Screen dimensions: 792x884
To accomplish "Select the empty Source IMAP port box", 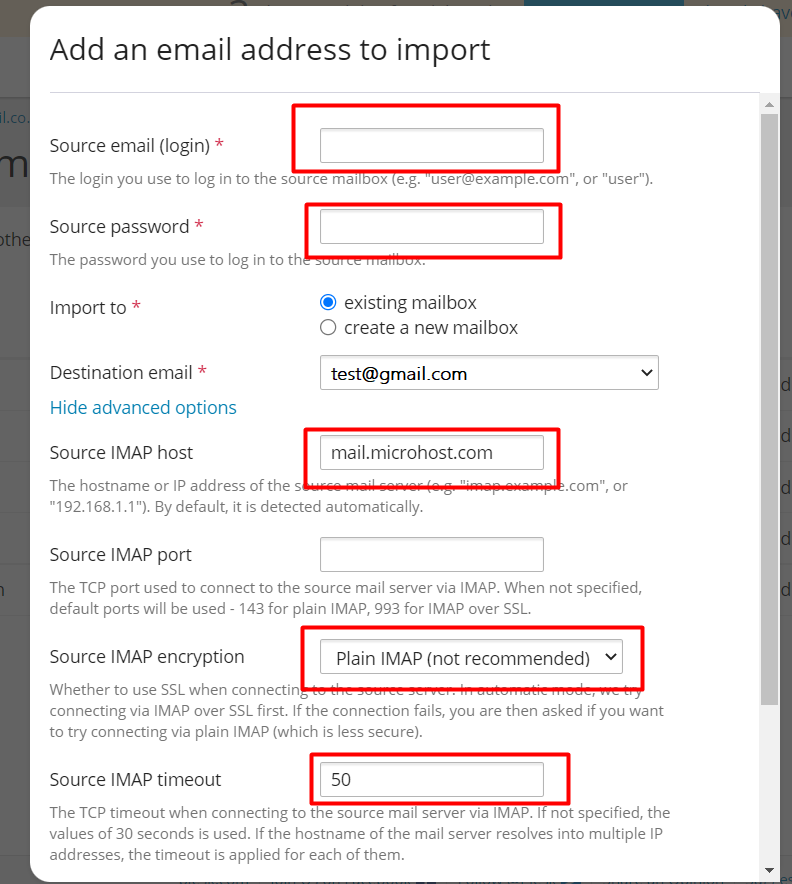I will pyautogui.click(x=432, y=555).
